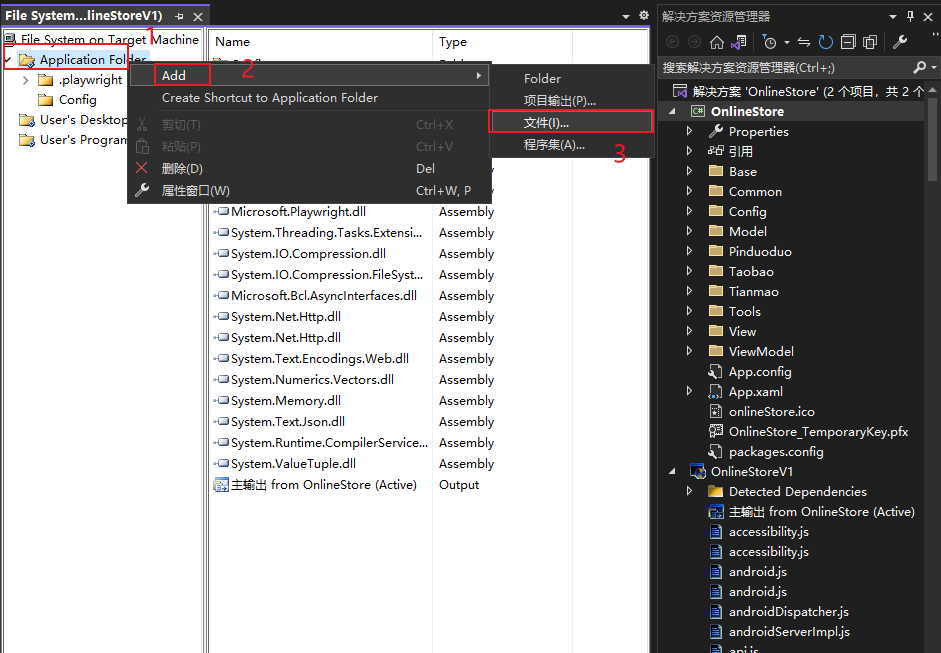This screenshot has width=941, height=653.
Task: Toggle auto-hide pin on Solution Explorer panel
Action: pos(910,17)
